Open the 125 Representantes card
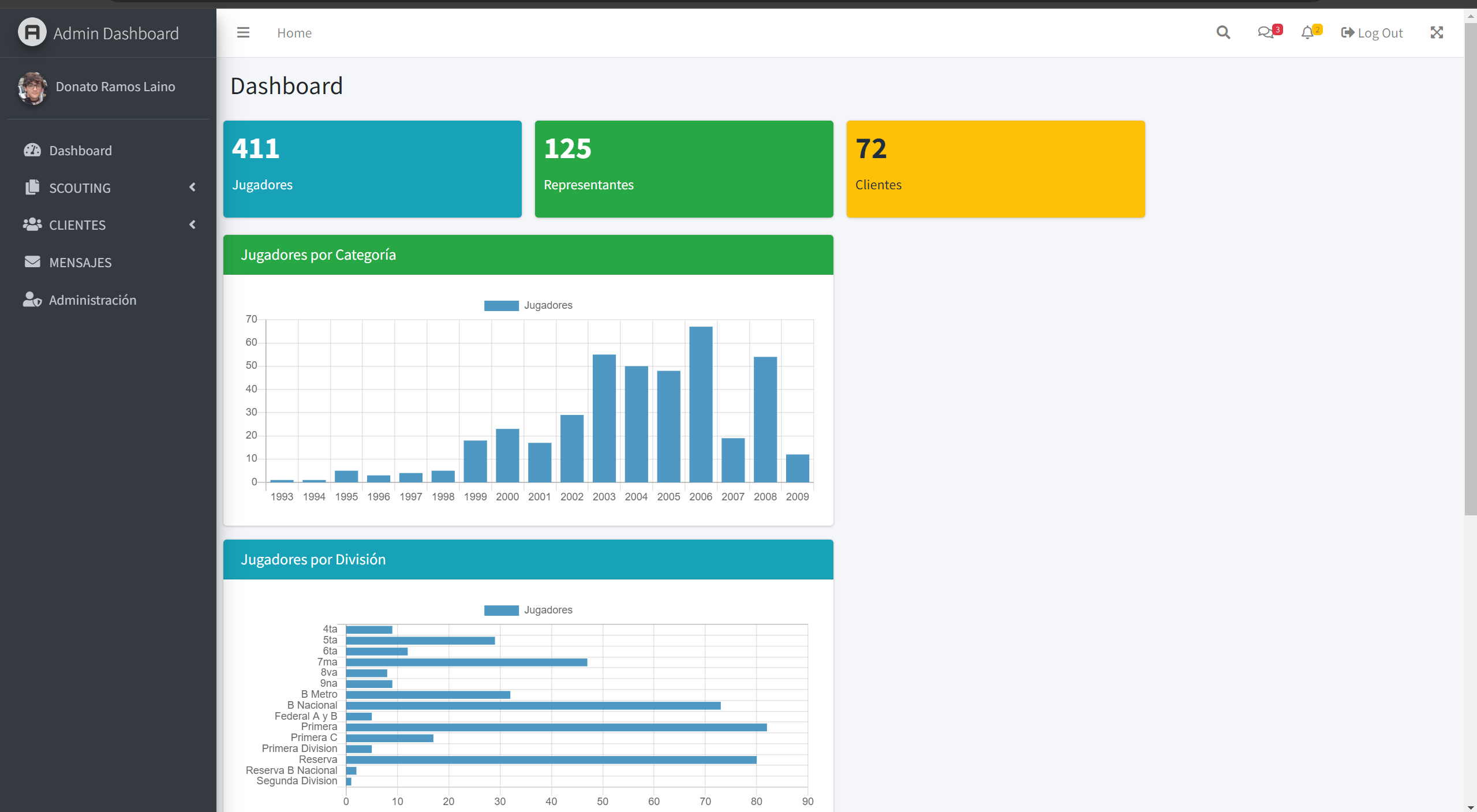1477x812 pixels. coord(684,169)
